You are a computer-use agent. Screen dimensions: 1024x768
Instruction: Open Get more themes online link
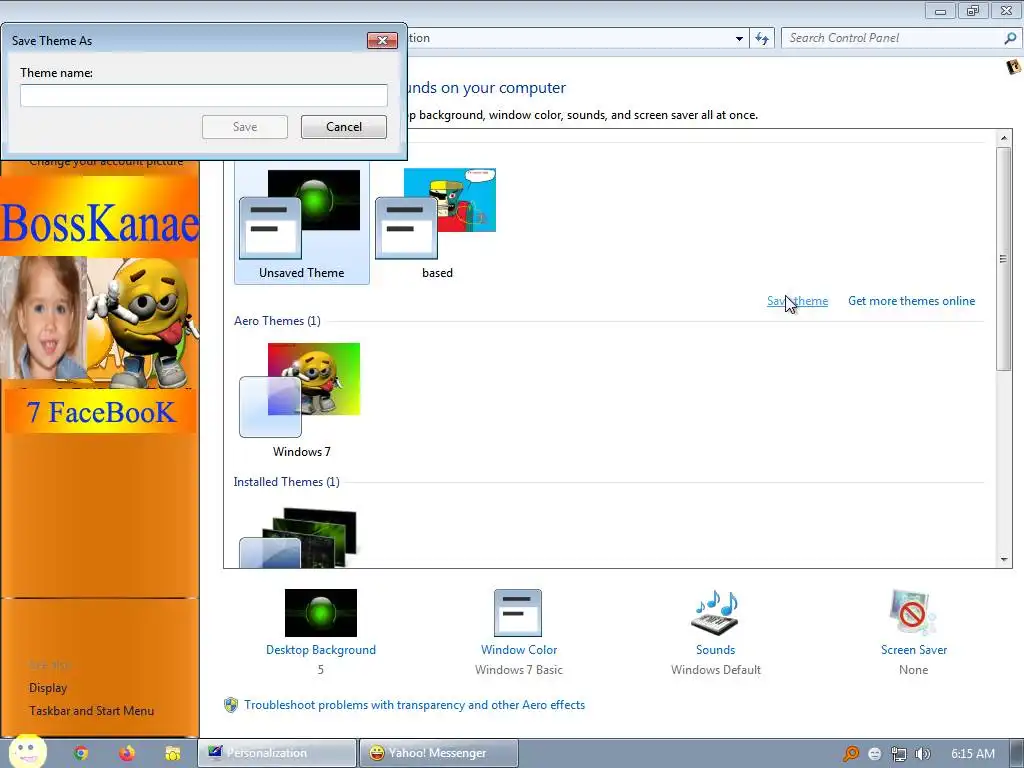point(912,301)
